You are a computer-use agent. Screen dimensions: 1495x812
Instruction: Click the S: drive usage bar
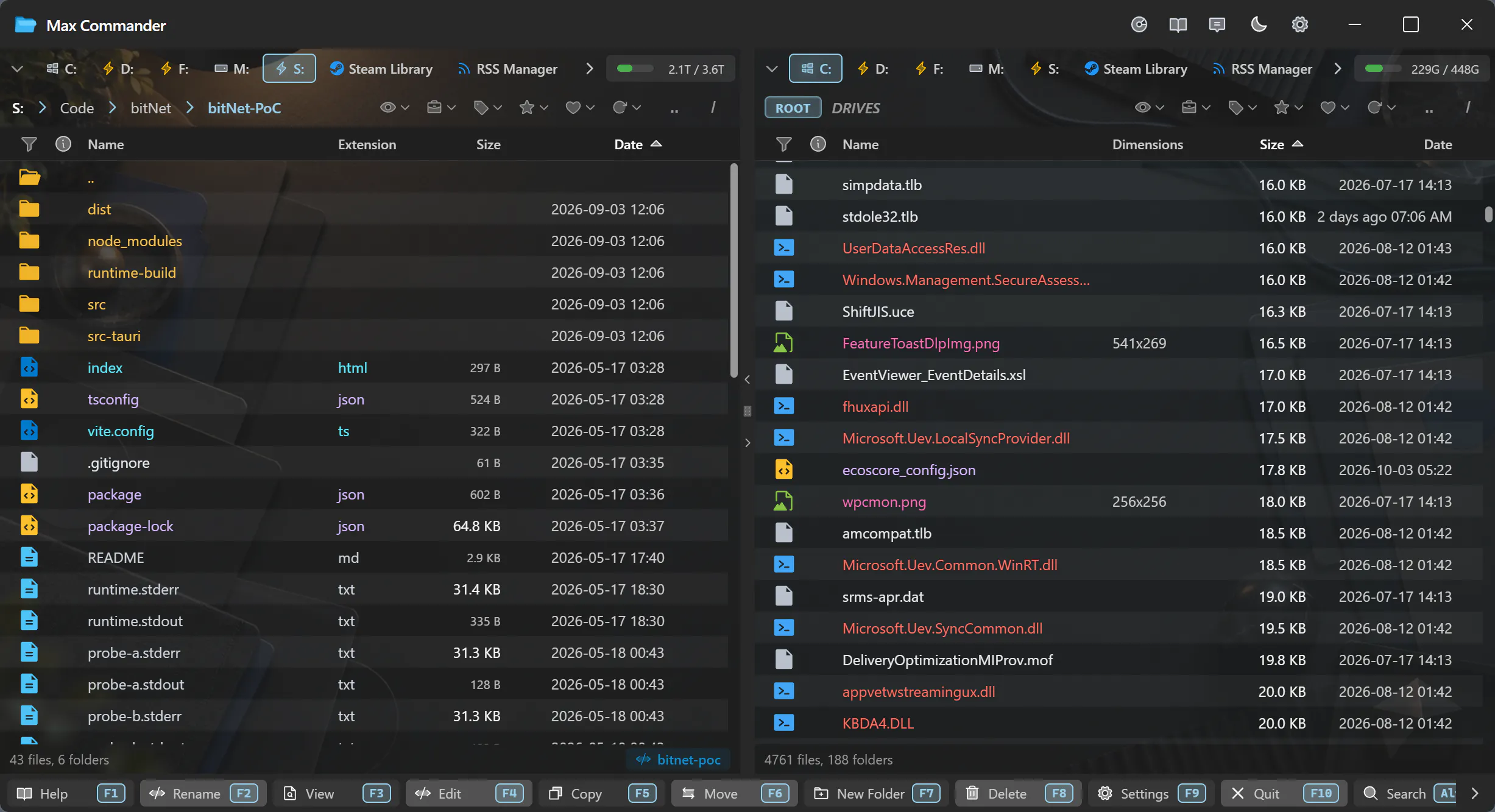671,69
